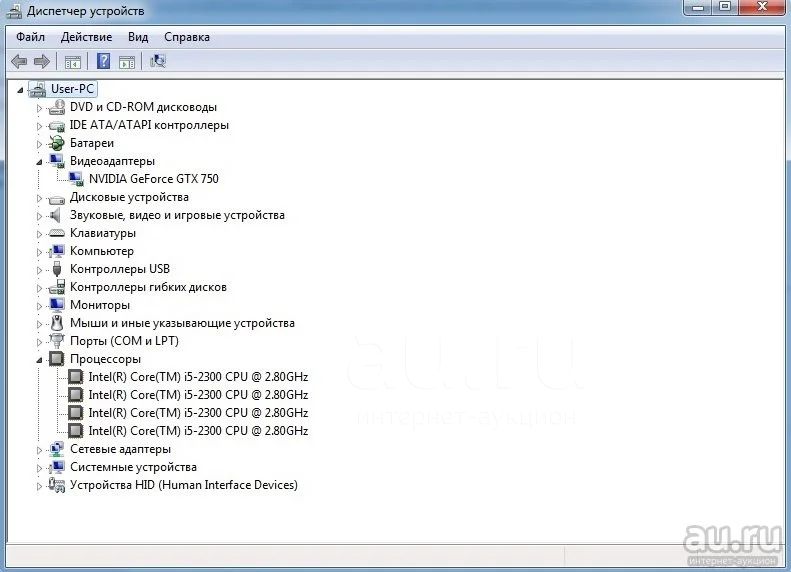Image resolution: width=791 pixels, height=572 pixels.
Task: Open the Вид menu
Action: (x=138, y=37)
